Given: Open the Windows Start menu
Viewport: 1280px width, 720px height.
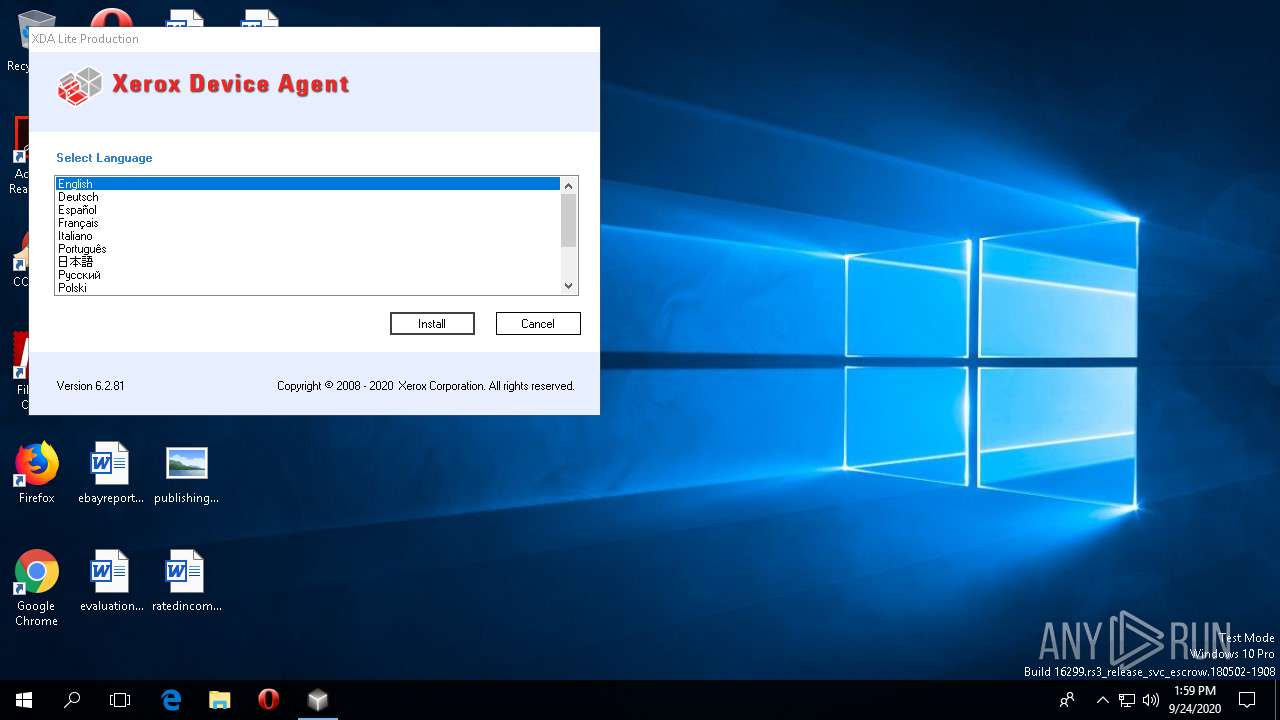Looking at the screenshot, I should tap(24, 700).
